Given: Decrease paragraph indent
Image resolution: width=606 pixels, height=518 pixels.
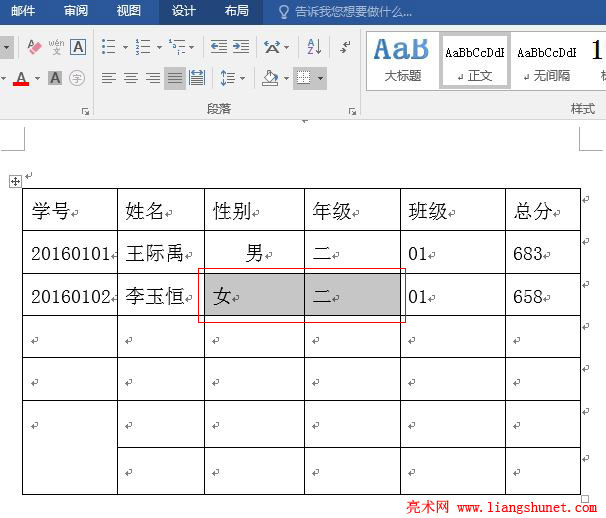Looking at the screenshot, I should pos(219,47).
